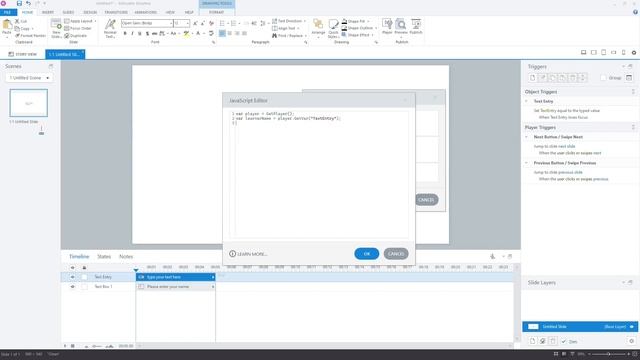The height and width of the screenshot is (360, 640).
Task: Click the Normal Text style icon
Action: [x=110, y=24]
